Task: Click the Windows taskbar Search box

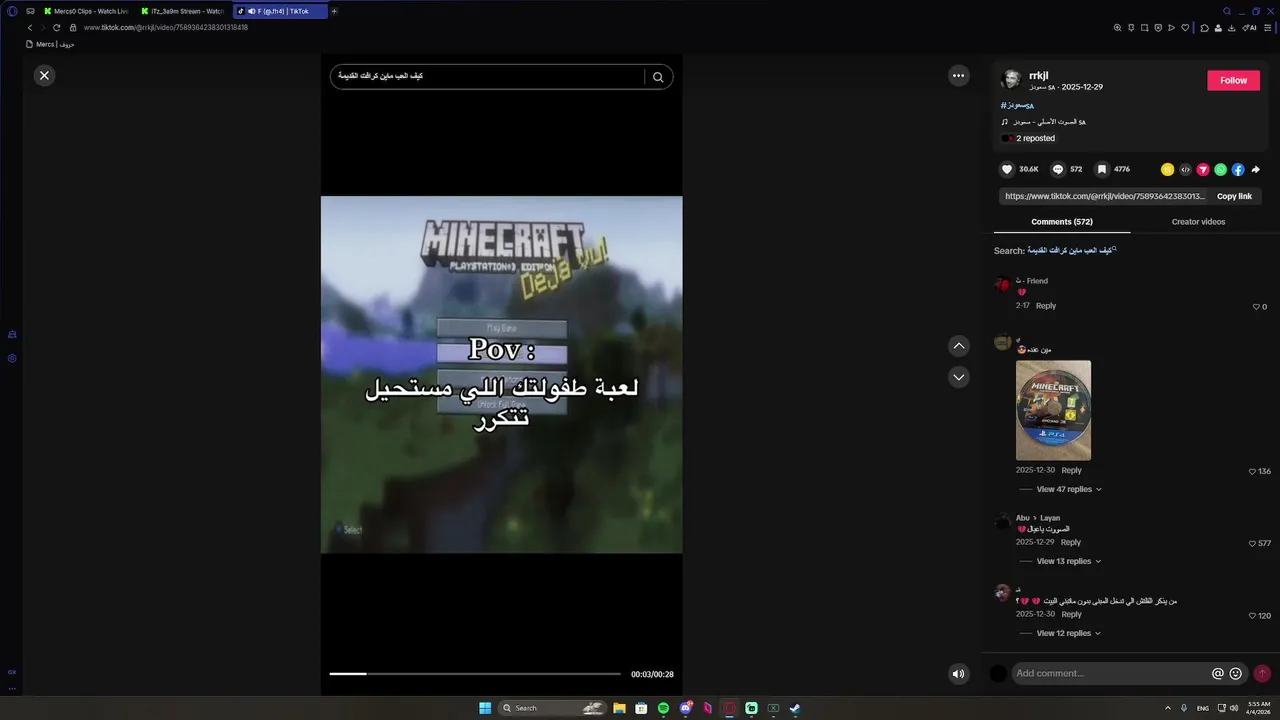Action: [552, 708]
